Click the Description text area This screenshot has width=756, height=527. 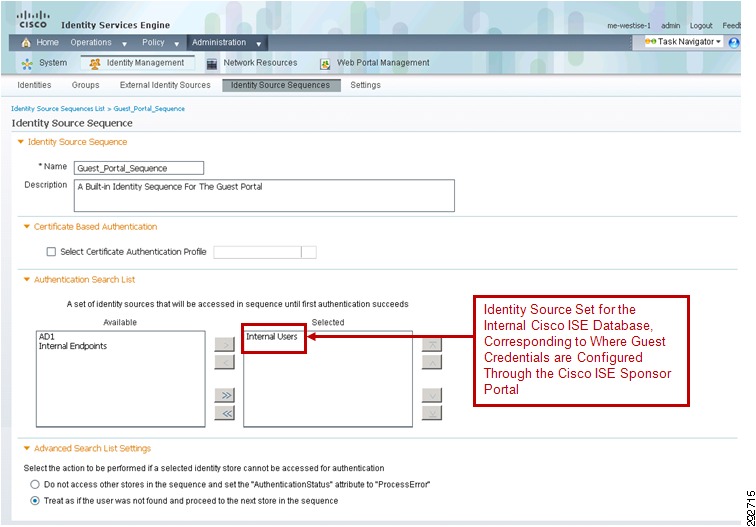click(x=264, y=195)
